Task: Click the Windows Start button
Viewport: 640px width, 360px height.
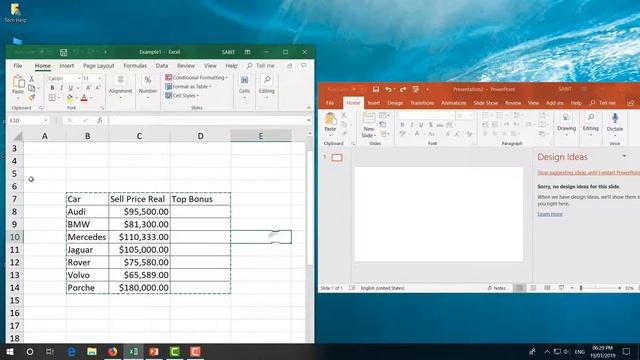Action: tap(10, 351)
